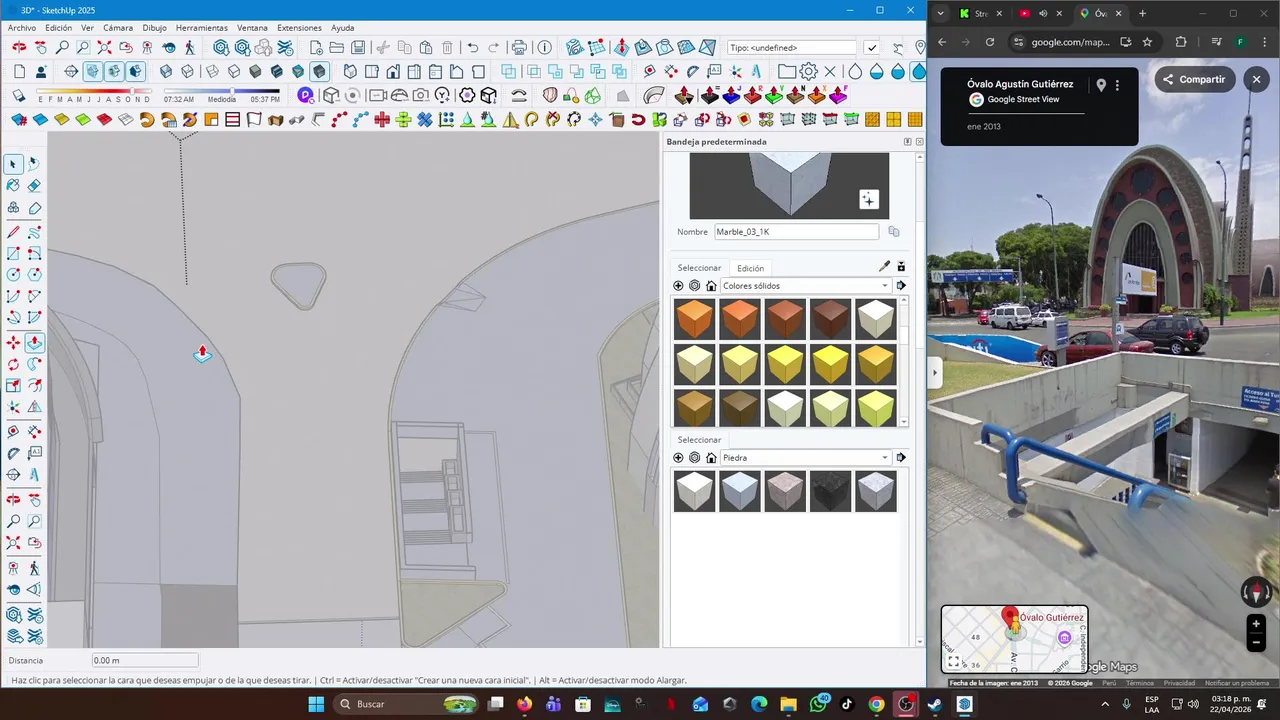
Task: Click the In Model home icon in materials
Action: [709, 286]
